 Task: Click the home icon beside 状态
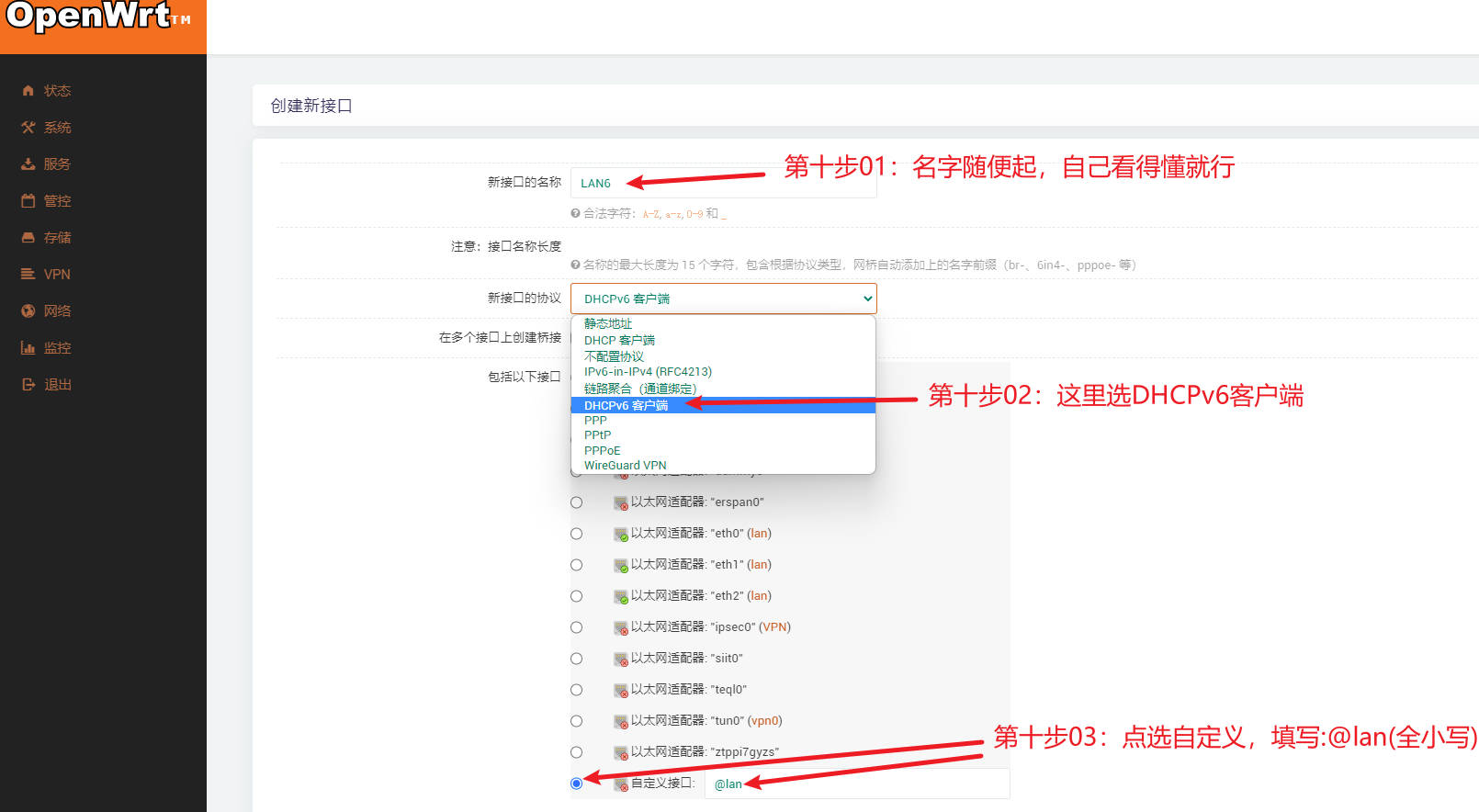28,91
